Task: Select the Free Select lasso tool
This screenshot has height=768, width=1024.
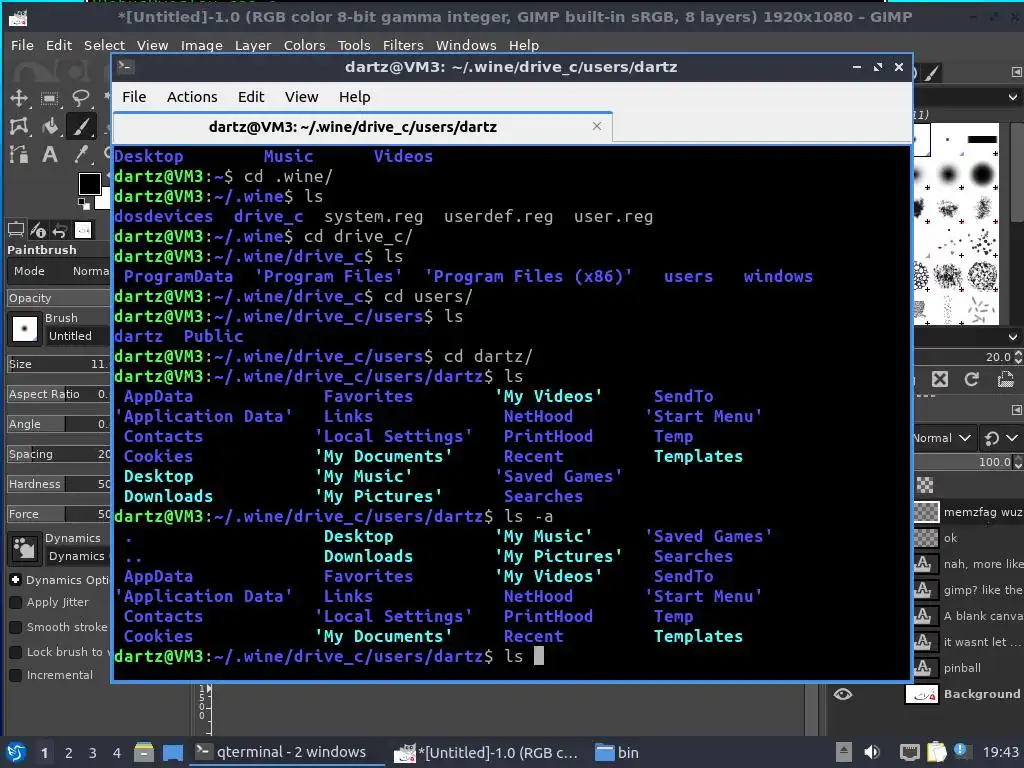Action: click(80, 98)
